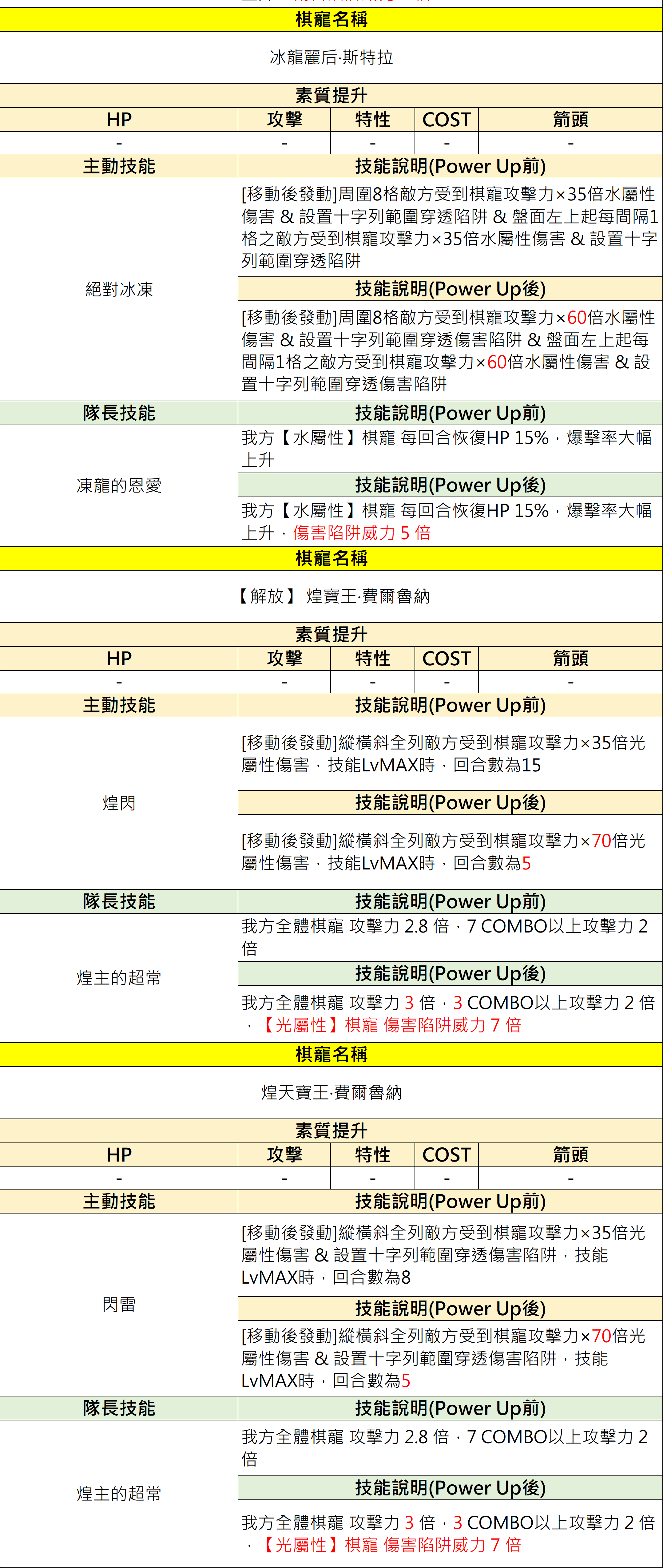
Task: Click the first green 隊長技能 header cell
Action: coord(119,413)
